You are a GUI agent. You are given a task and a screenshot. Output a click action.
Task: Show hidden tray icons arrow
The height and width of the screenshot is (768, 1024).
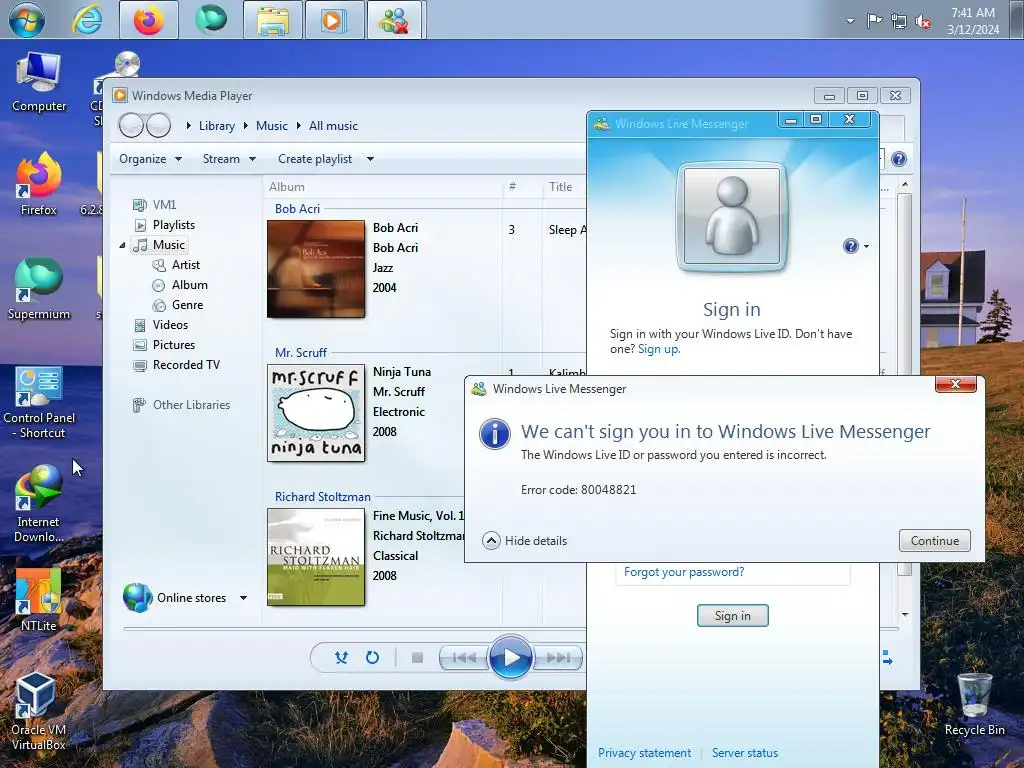coord(850,21)
